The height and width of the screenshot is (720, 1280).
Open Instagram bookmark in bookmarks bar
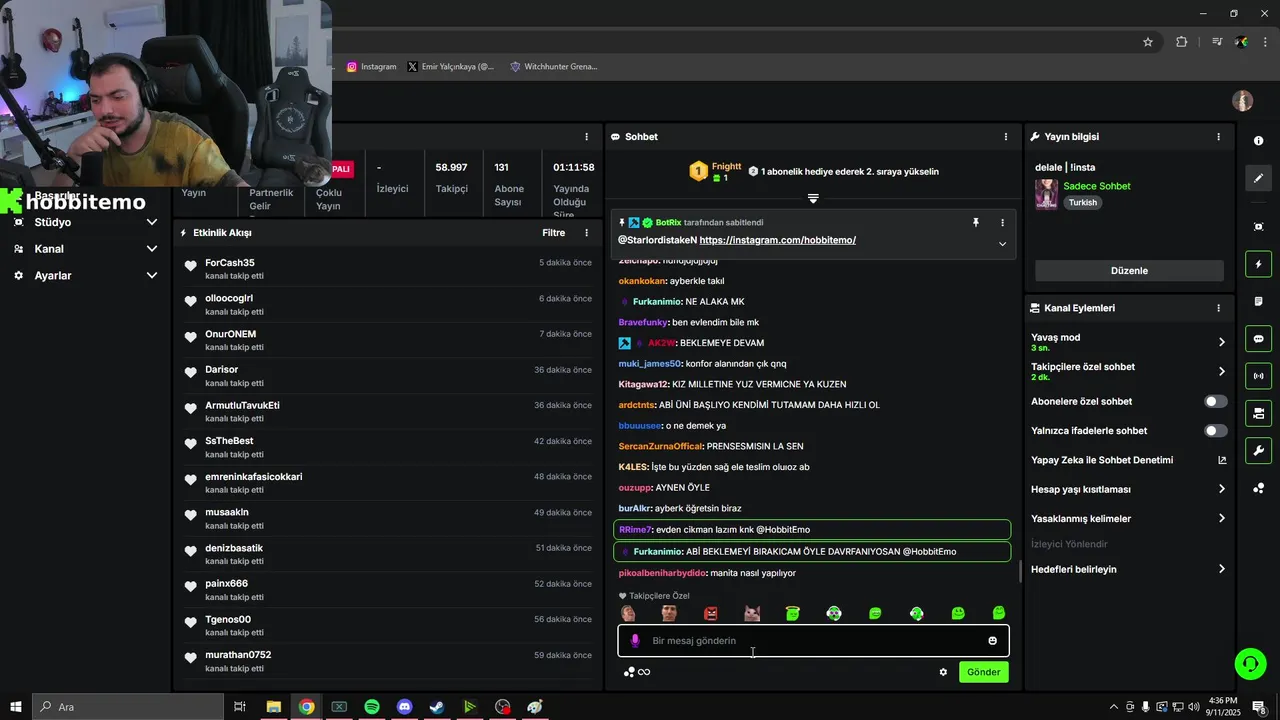tap(372, 67)
